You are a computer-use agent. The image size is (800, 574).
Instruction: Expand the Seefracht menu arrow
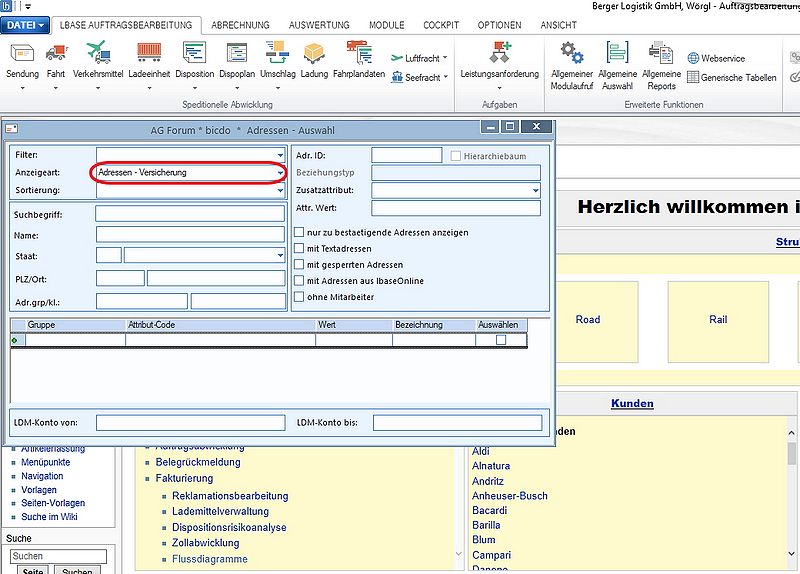[445, 77]
